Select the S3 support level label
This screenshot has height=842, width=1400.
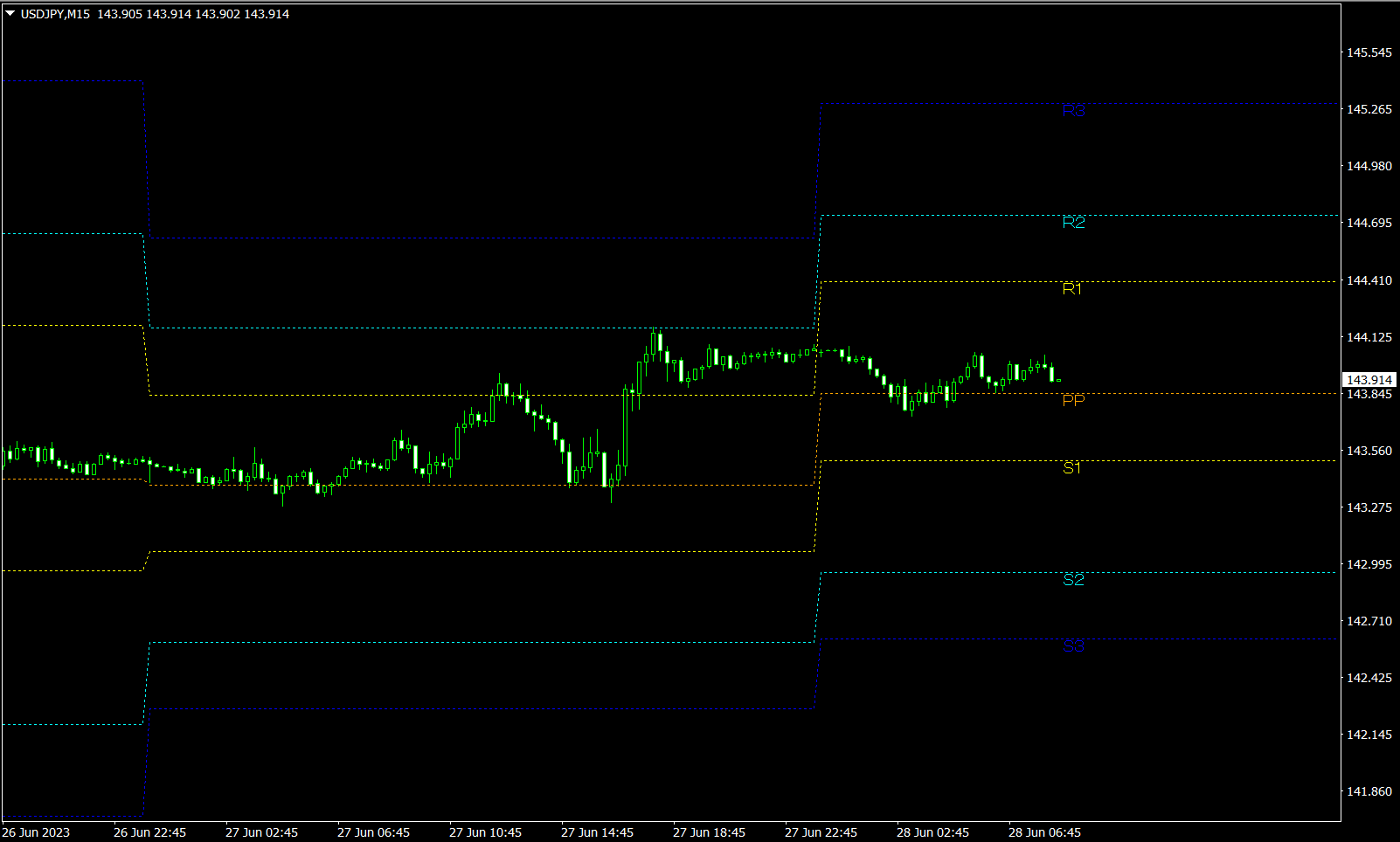point(1074,646)
